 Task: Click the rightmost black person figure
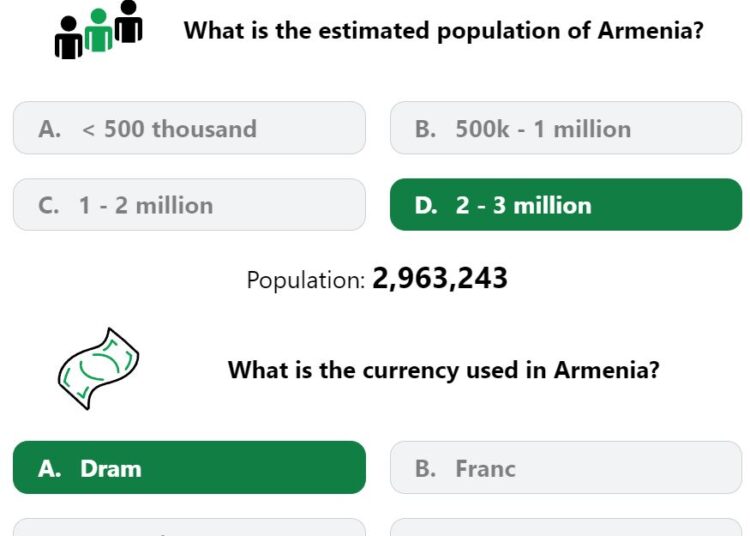point(128,22)
